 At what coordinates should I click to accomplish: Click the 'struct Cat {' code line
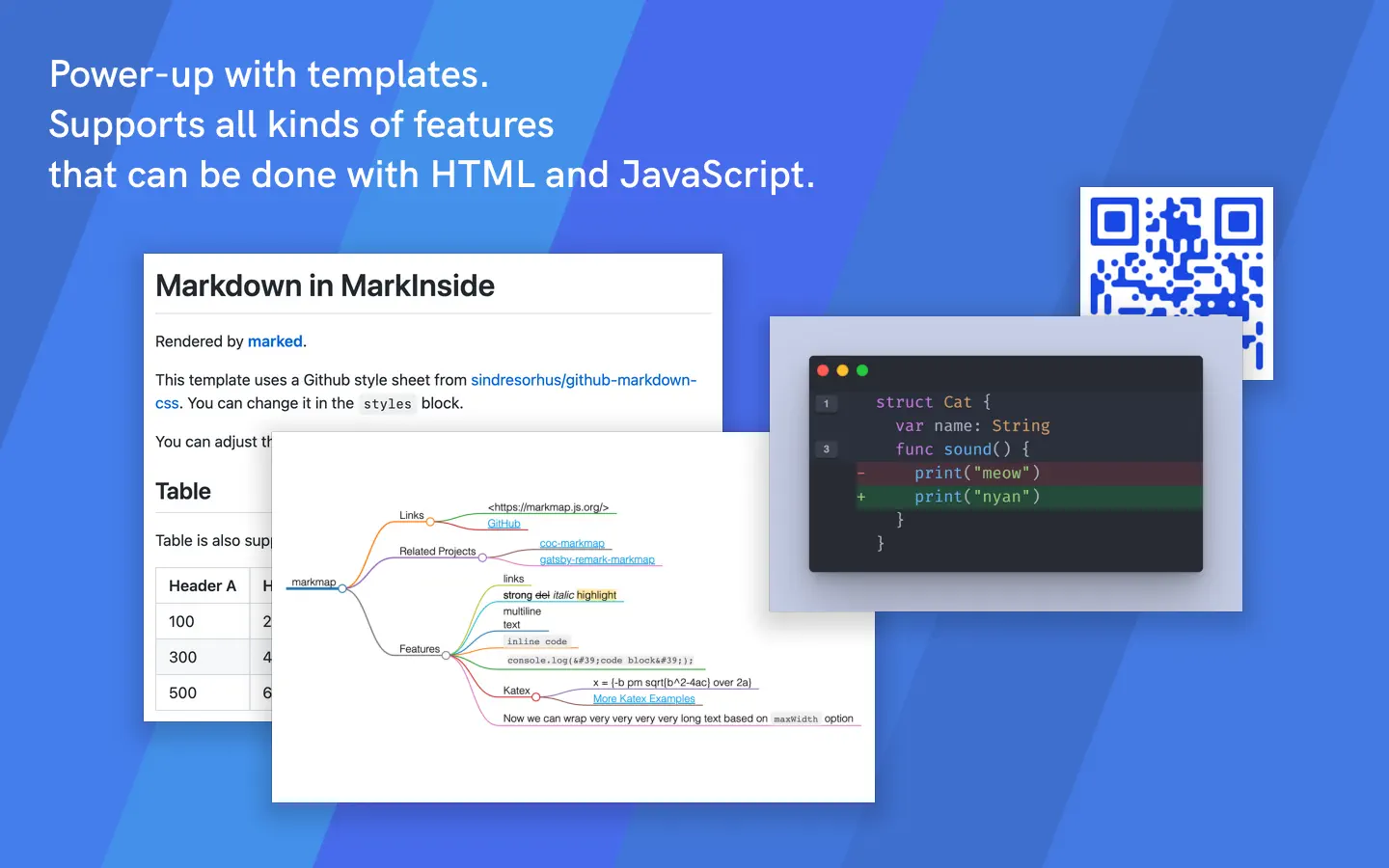click(x=933, y=402)
